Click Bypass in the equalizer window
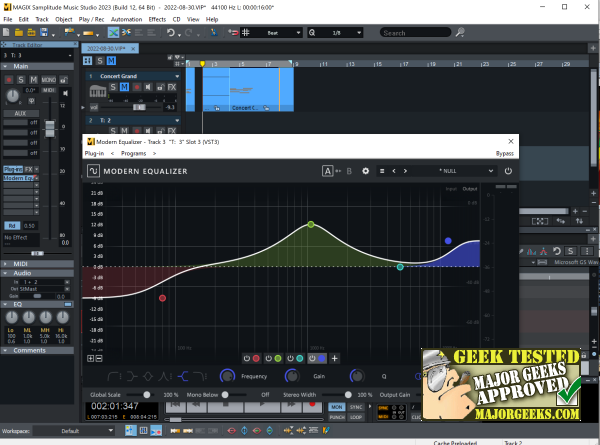 [x=505, y=153]
